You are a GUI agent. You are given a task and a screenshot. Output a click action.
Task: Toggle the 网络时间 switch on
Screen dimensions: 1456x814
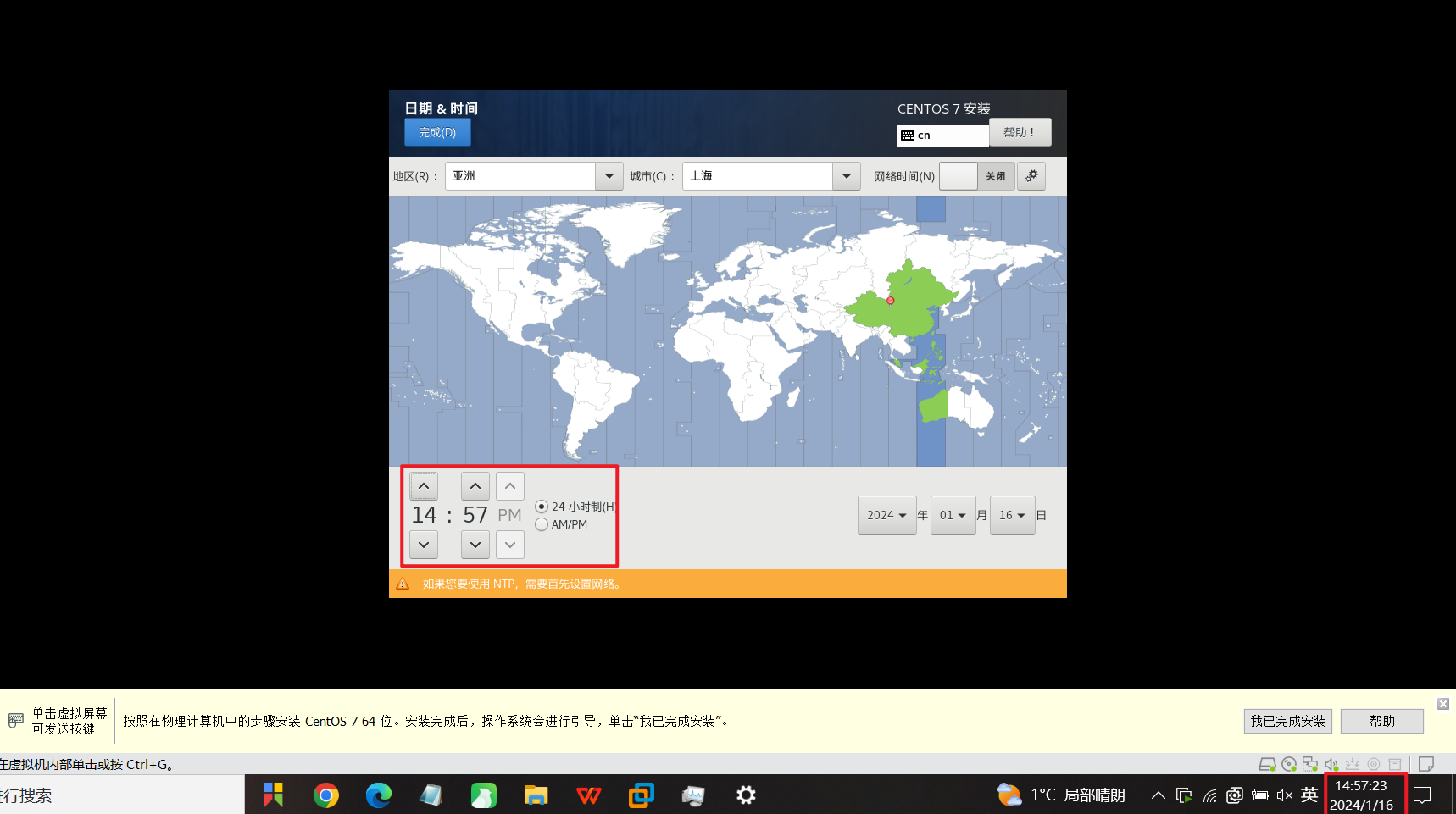pyautogui.click(x=977, y=176)
